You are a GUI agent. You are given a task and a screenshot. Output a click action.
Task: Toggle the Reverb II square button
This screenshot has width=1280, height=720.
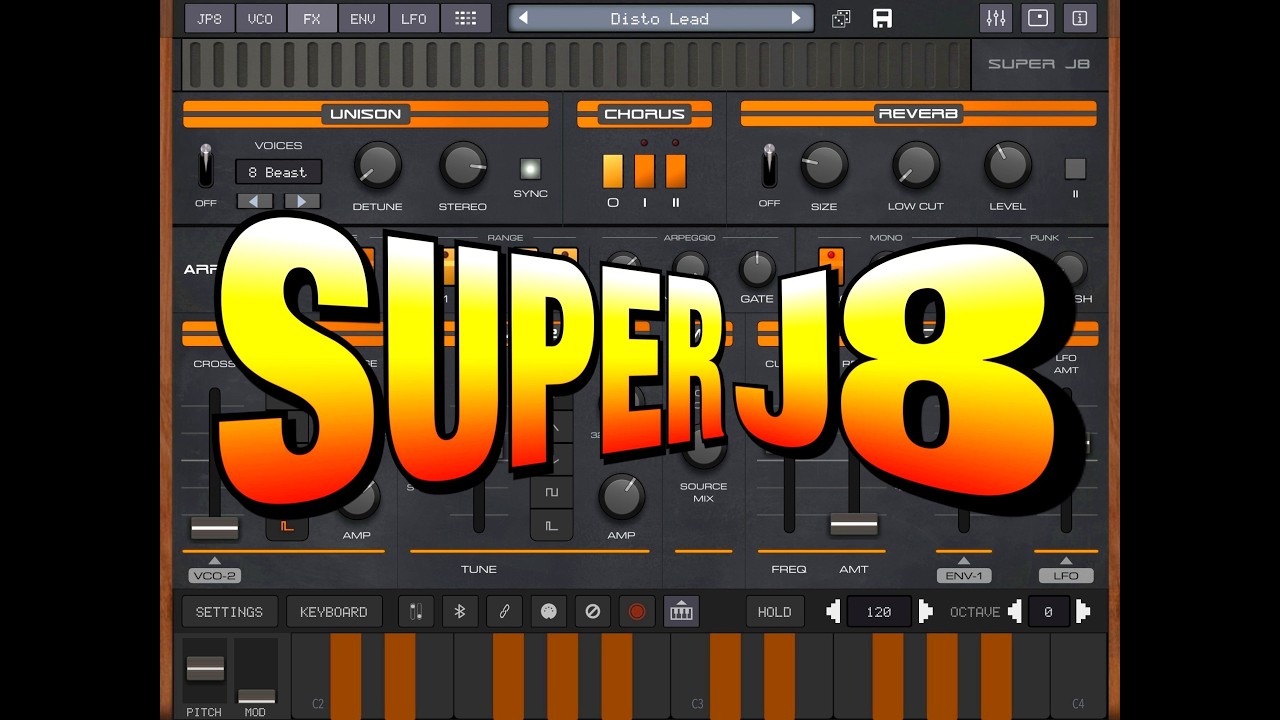tap(1075, 168)
